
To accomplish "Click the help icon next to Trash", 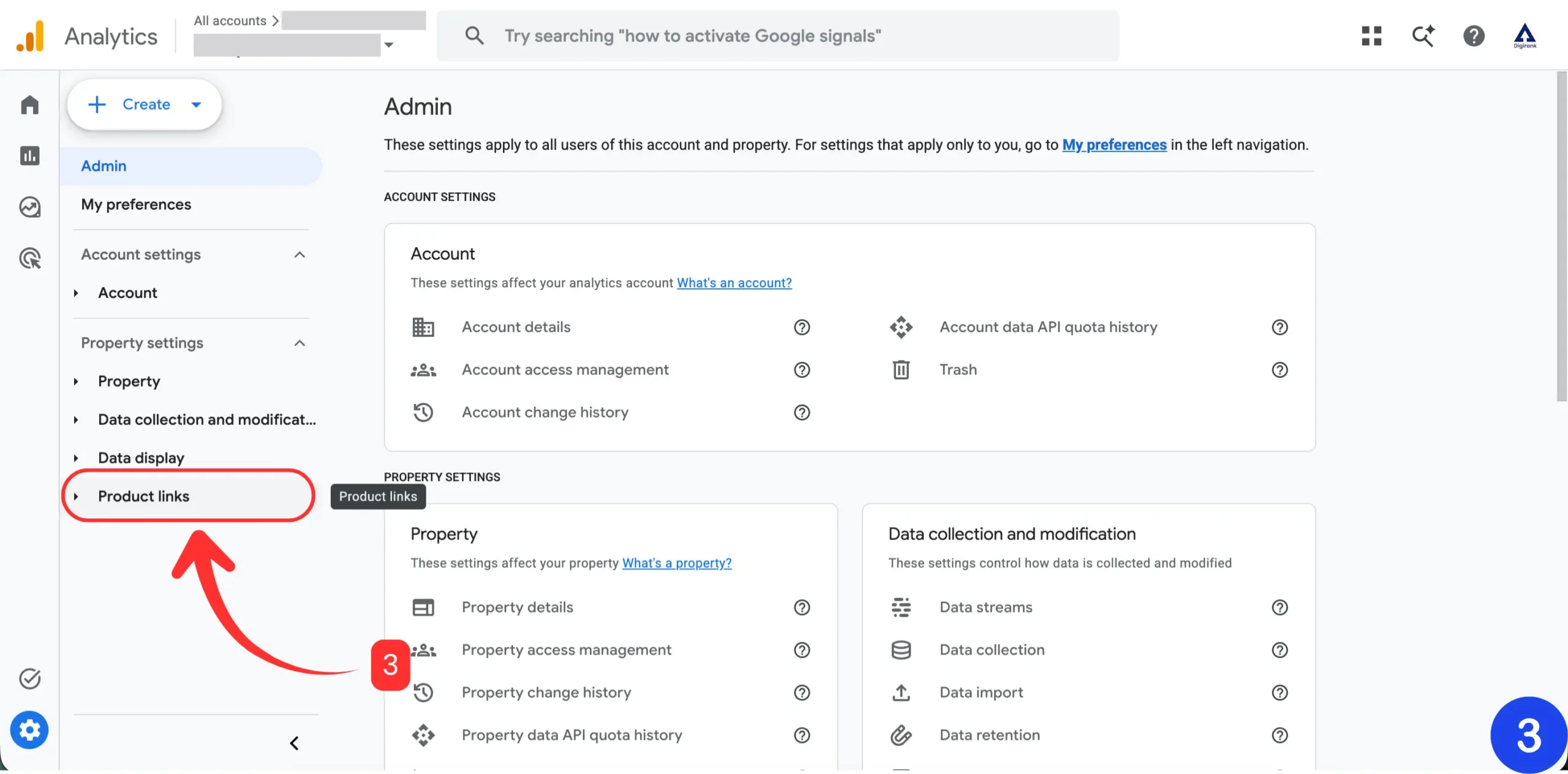I will [x=1280, y=370].
